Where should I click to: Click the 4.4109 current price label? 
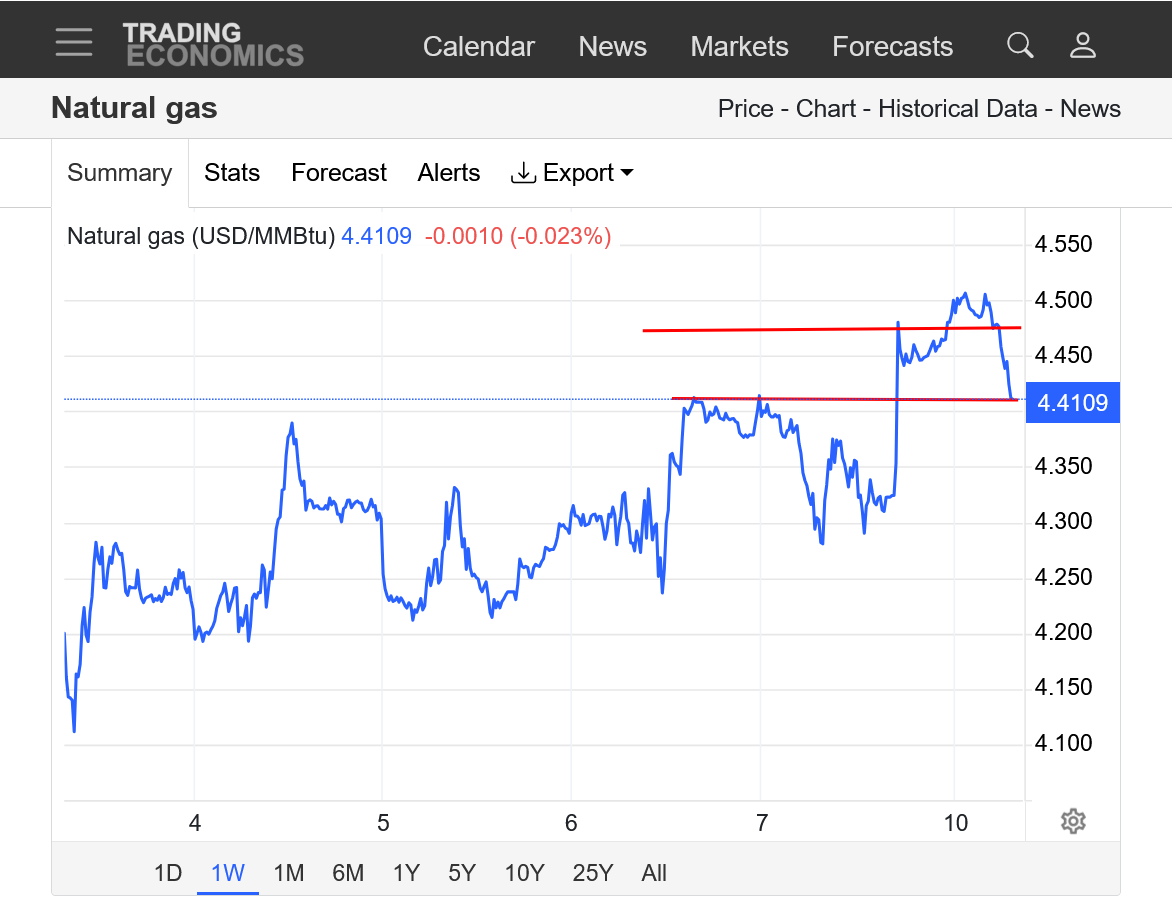coord(1072,403)
